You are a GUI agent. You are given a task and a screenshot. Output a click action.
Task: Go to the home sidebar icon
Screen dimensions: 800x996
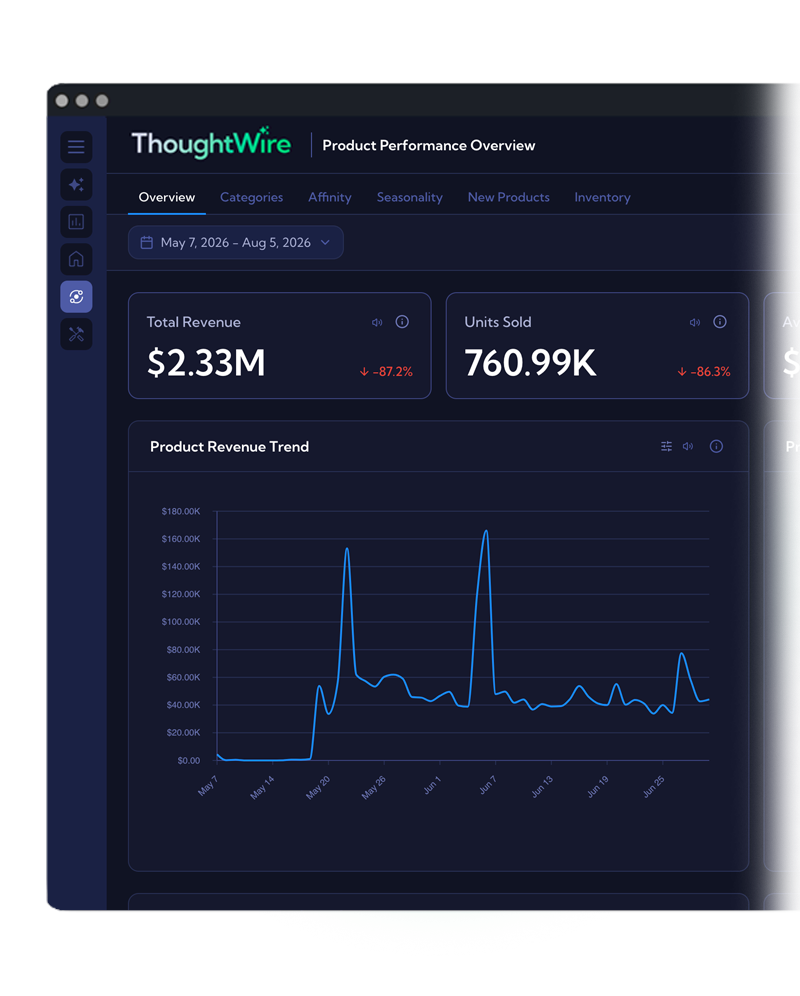(76, 259)
